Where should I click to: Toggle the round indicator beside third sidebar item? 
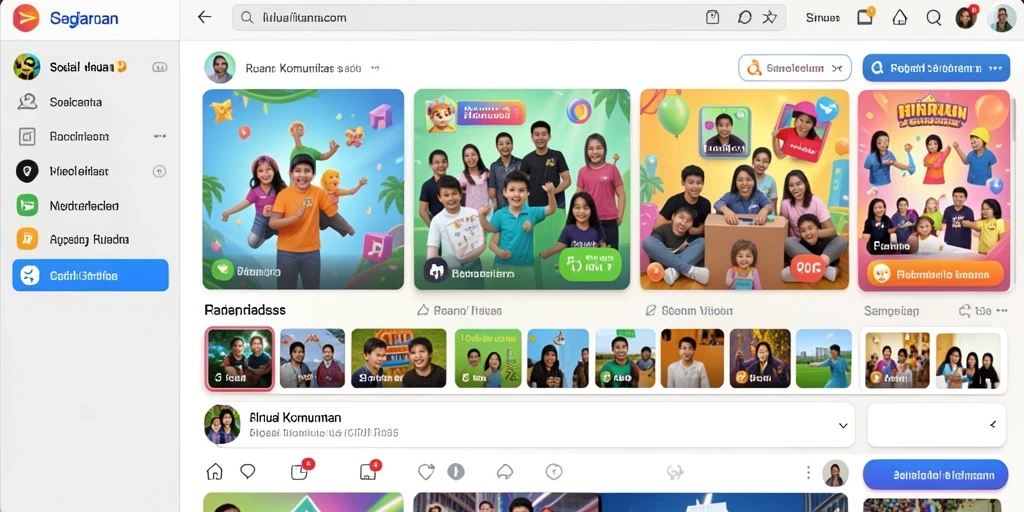[159, 171]
